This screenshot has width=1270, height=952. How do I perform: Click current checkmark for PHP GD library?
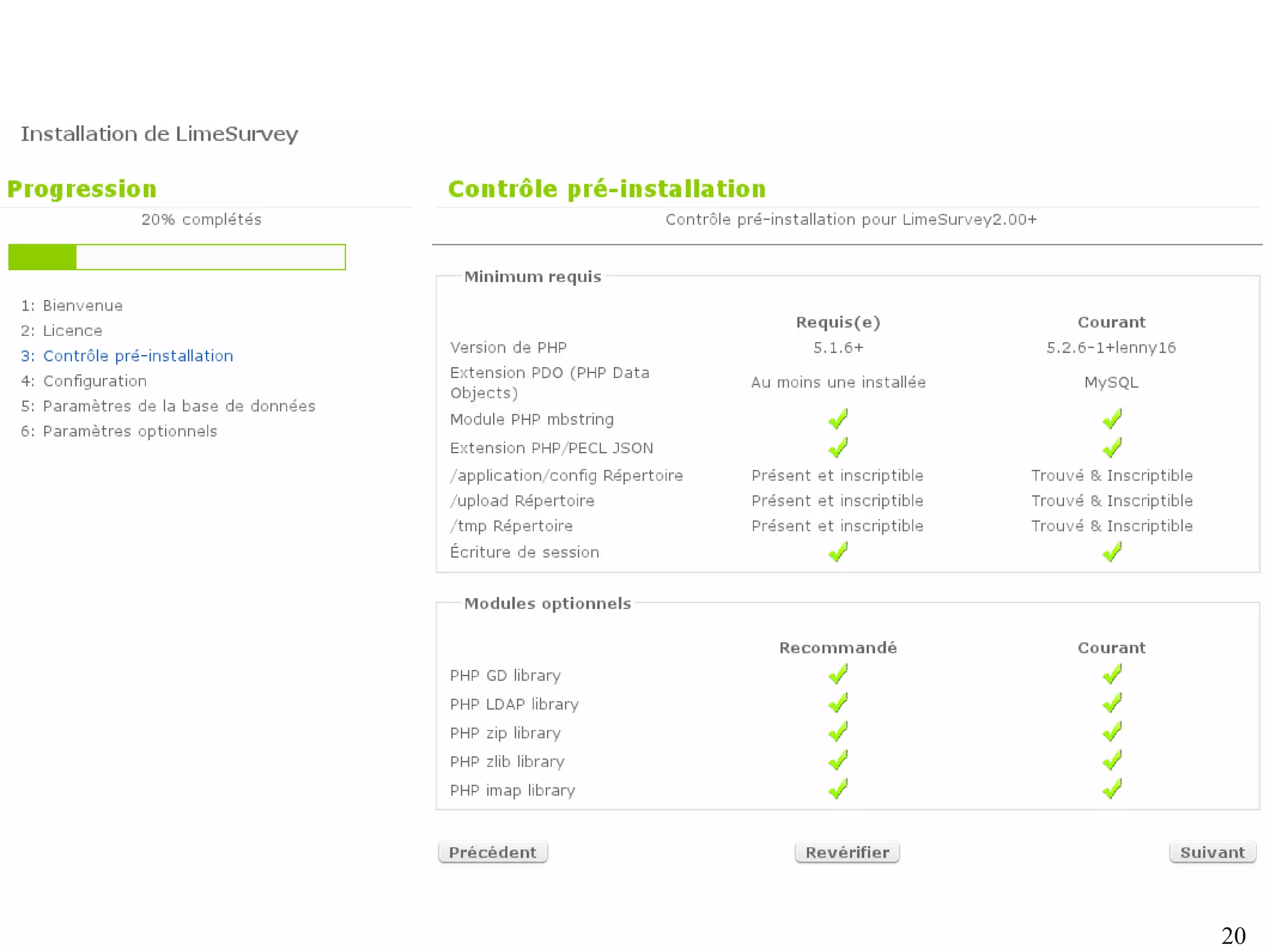(x=1111, y=674)
